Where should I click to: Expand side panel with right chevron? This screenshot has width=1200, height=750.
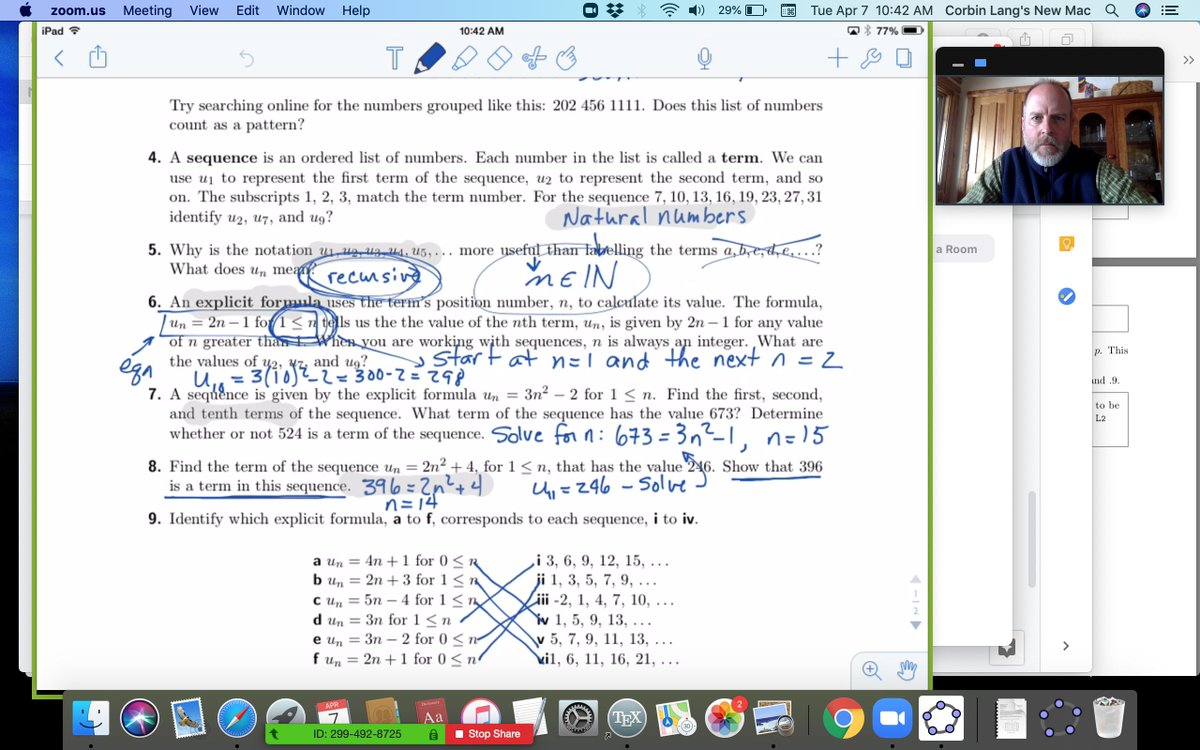tap(1066, 646)
